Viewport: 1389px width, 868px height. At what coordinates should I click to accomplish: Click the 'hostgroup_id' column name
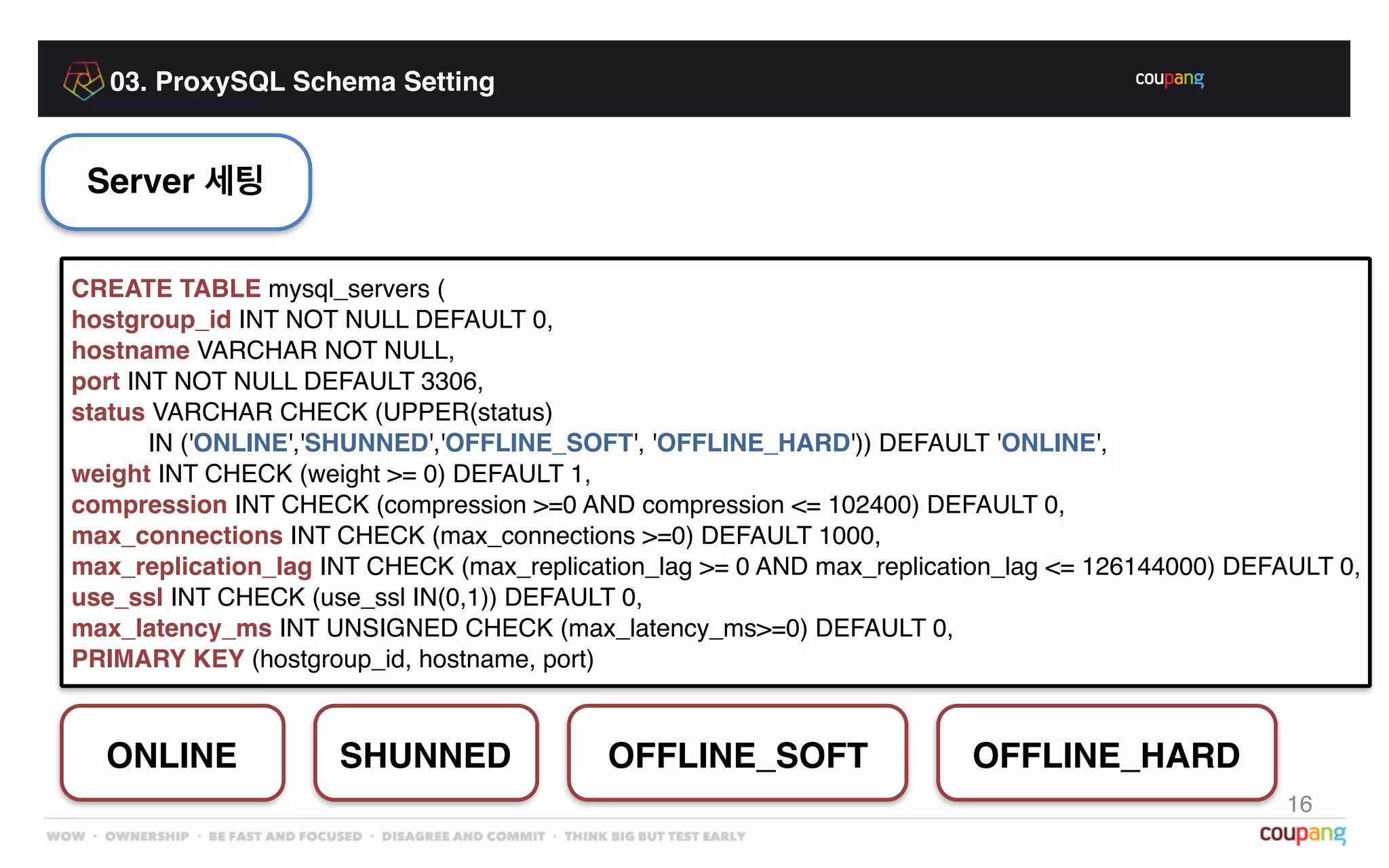tap(151, 320)
